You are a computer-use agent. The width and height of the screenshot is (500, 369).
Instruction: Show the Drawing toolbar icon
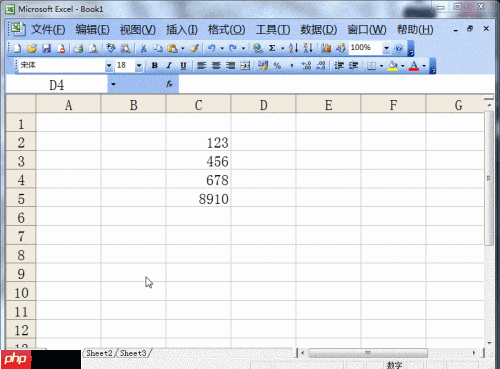[x=340, y=48]
